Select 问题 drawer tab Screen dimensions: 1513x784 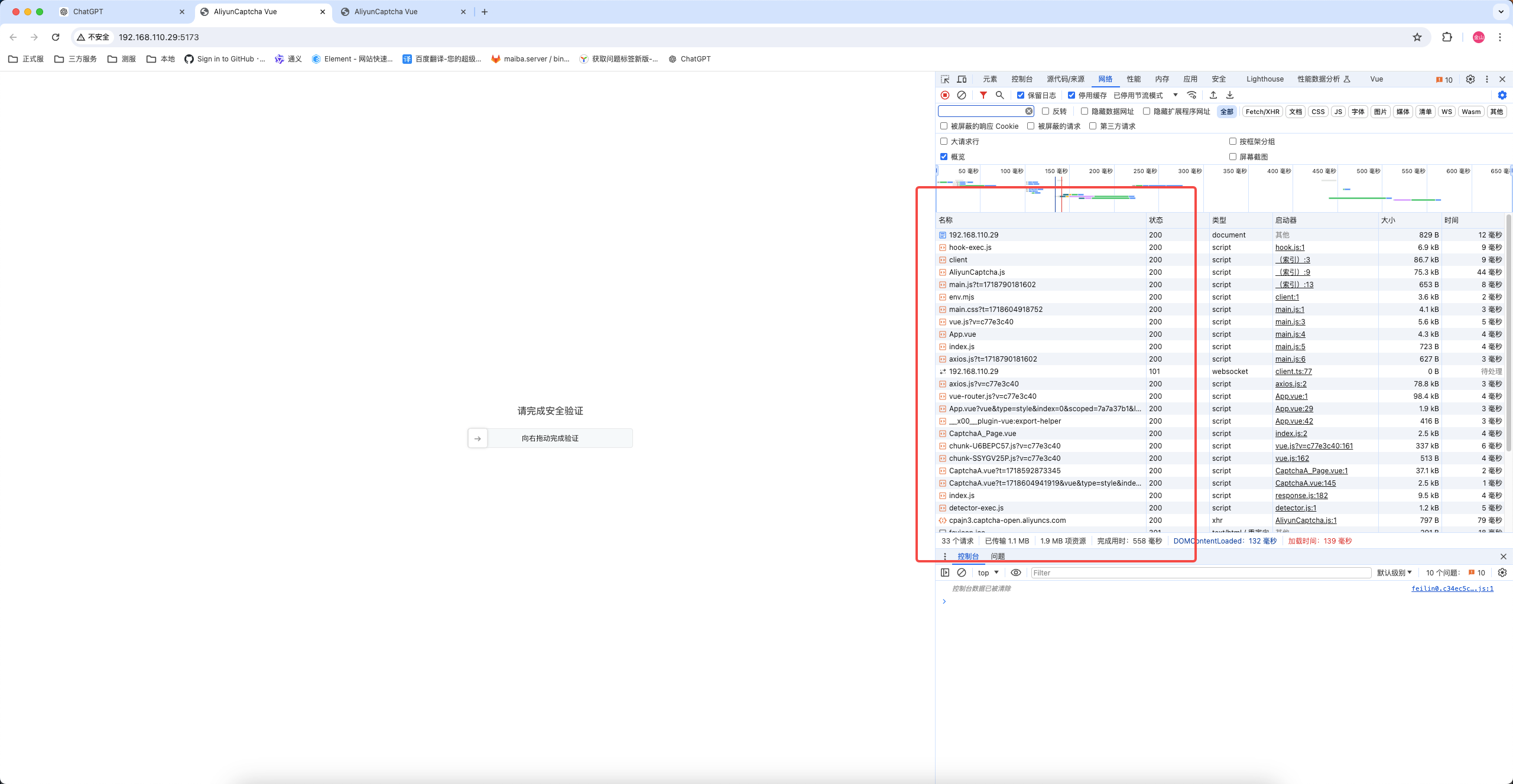[x=998, y=557]
